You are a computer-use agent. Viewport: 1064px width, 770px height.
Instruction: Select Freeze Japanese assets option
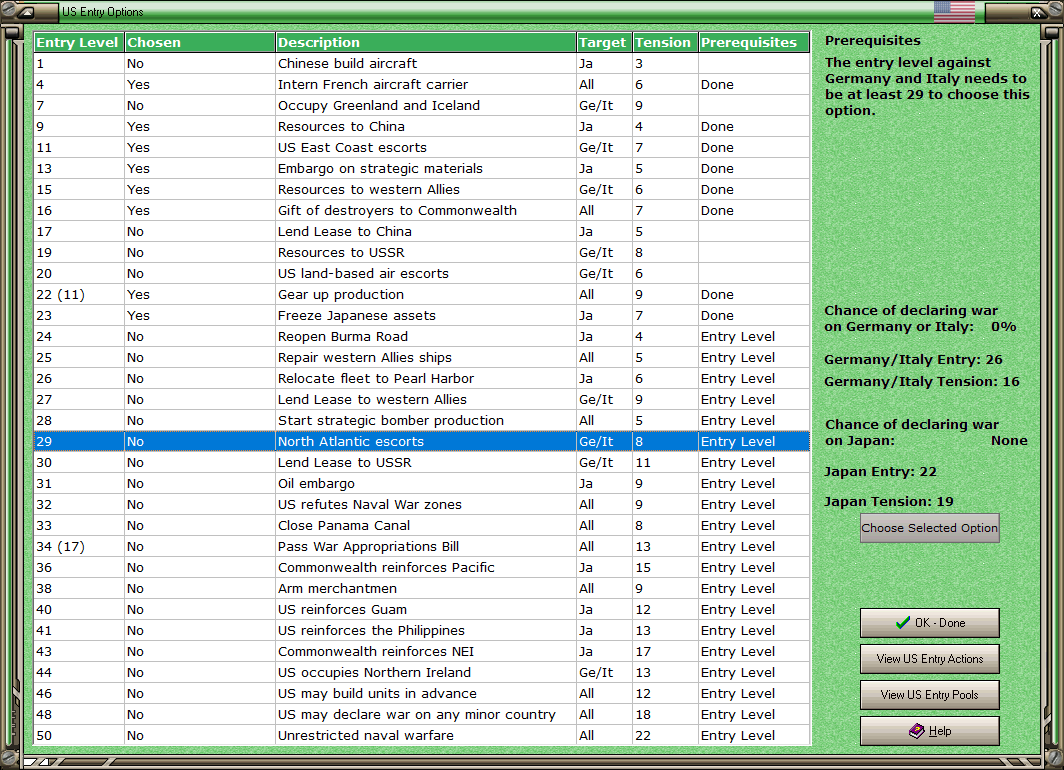coord(422,316)
